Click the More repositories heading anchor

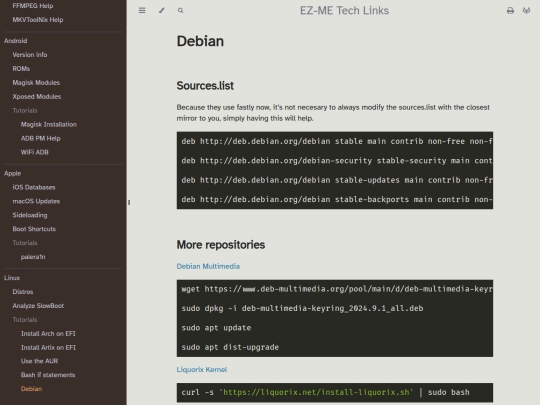(221, 245)
